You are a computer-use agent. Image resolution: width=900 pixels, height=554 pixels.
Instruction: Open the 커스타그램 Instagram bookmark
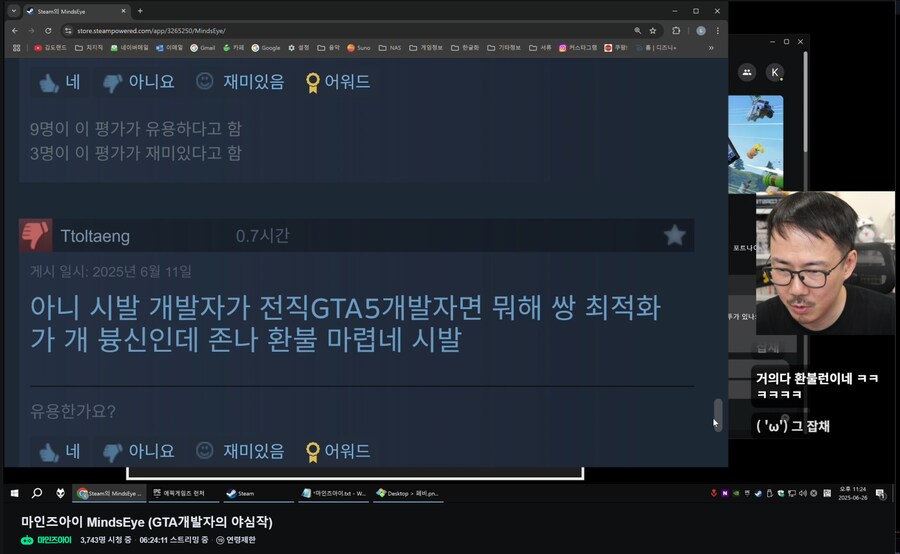click(x=578, y=48)
